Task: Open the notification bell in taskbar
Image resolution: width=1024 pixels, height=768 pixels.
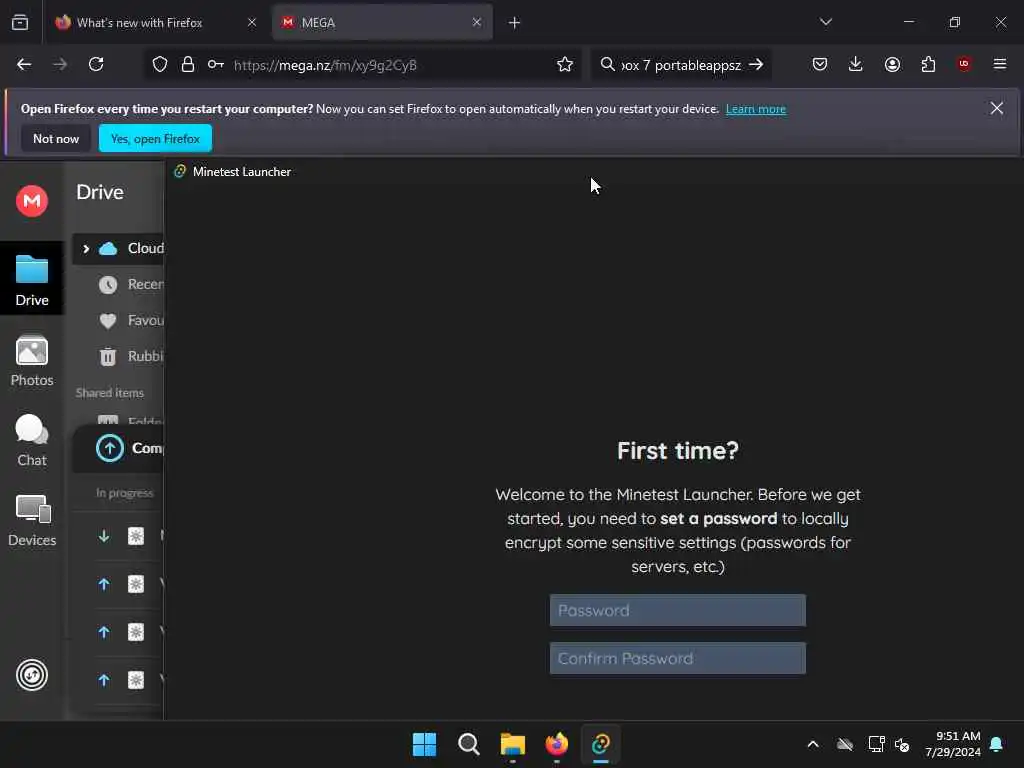Action: pyautogui.click(x=997, y=744)
